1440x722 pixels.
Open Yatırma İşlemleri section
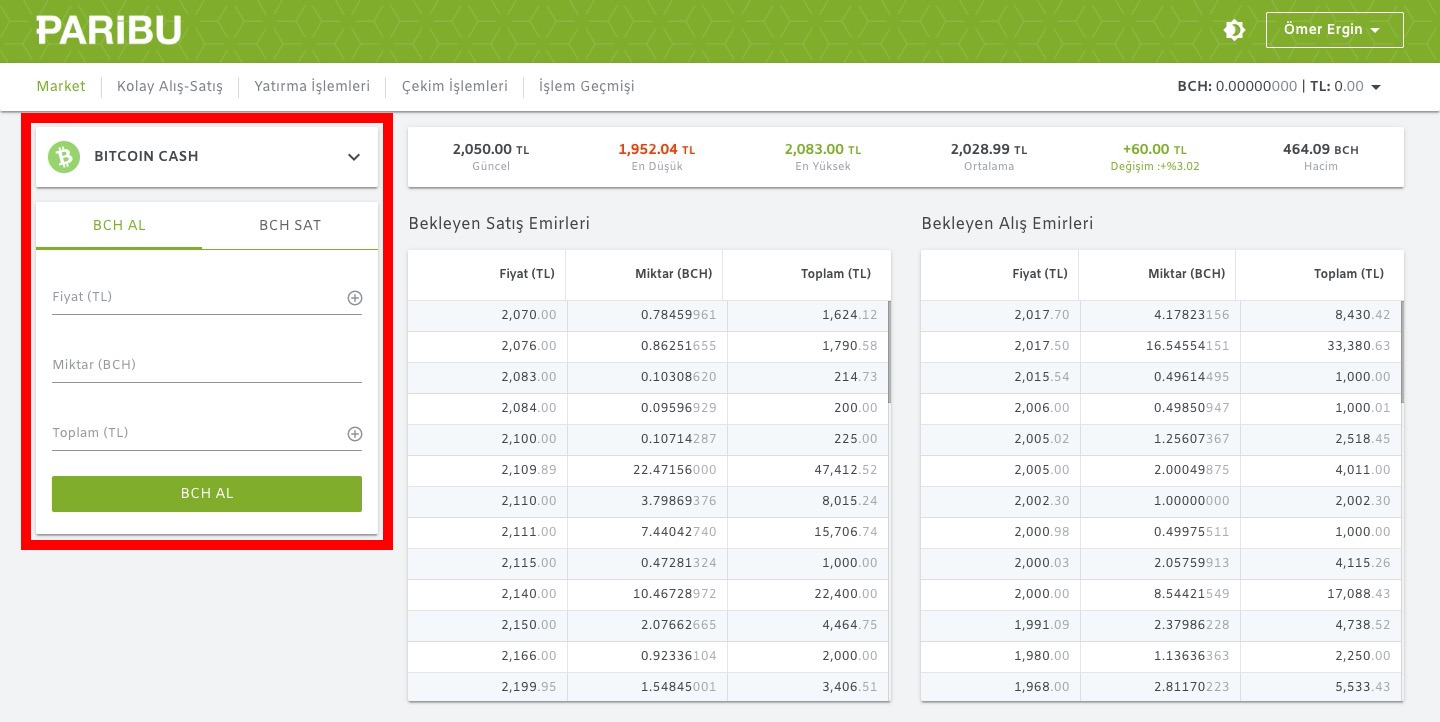312,87
